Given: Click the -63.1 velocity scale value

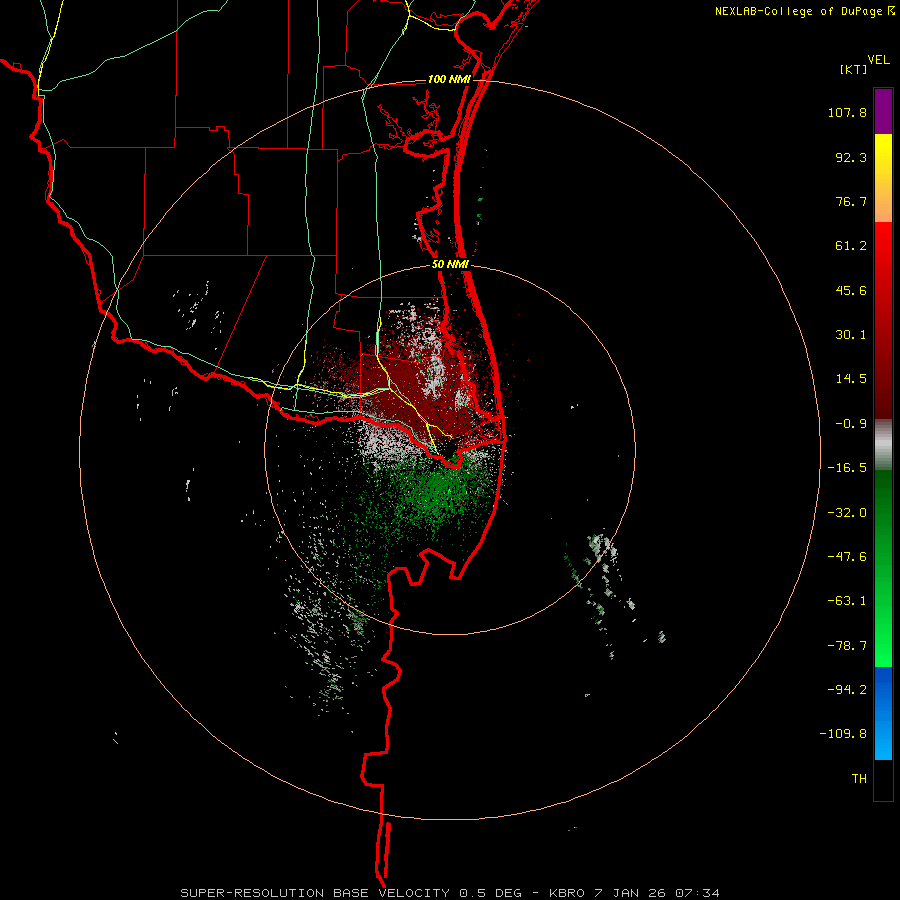Looking at the screenshot, I should coord(847,601).
